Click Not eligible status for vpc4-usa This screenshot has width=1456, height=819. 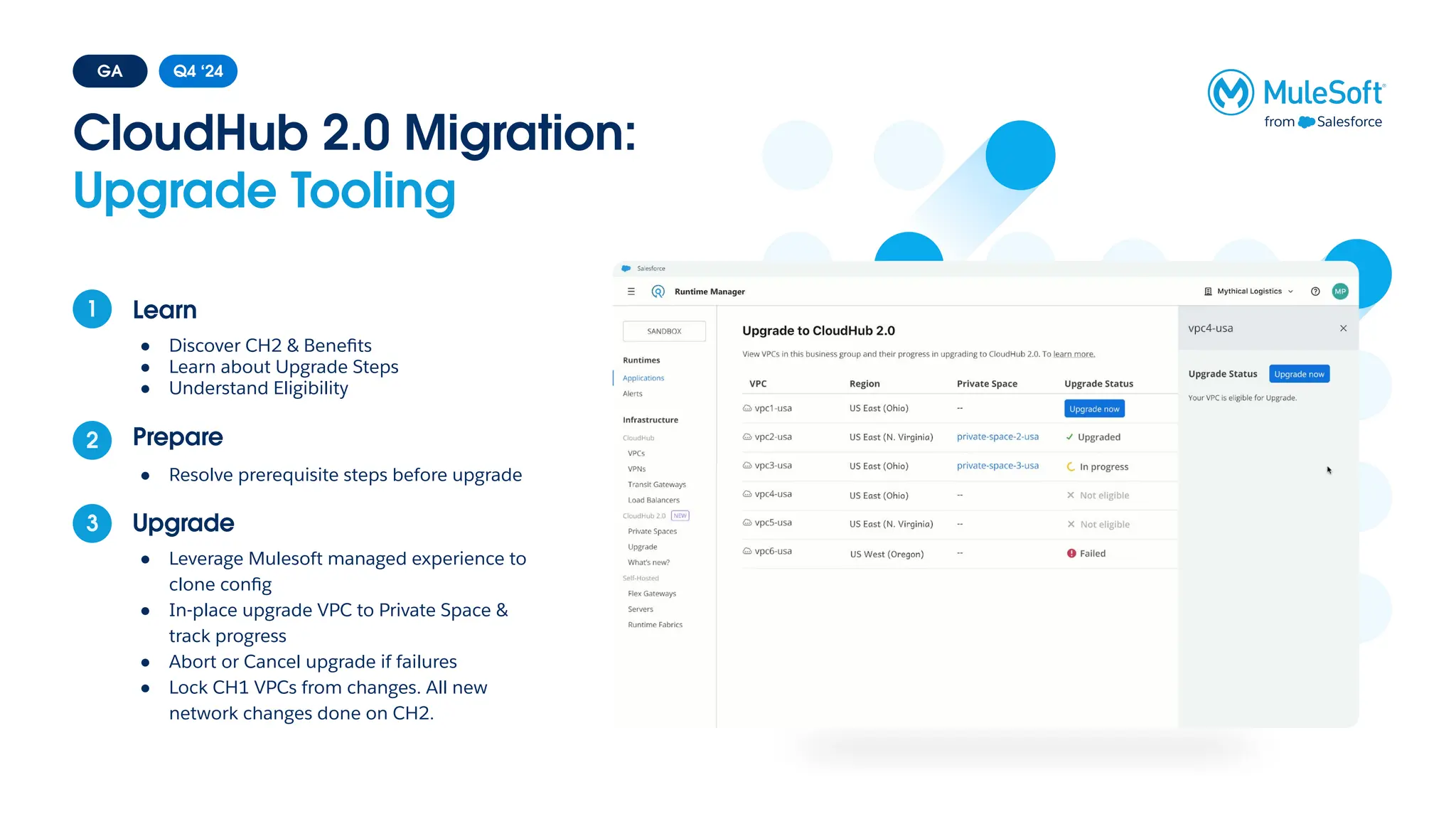(1098, 496)
